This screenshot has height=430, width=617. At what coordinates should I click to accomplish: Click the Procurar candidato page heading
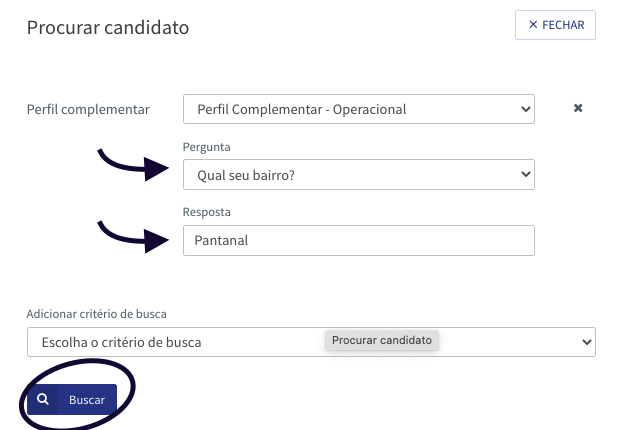pyautogui.click(x=108, y=28)
